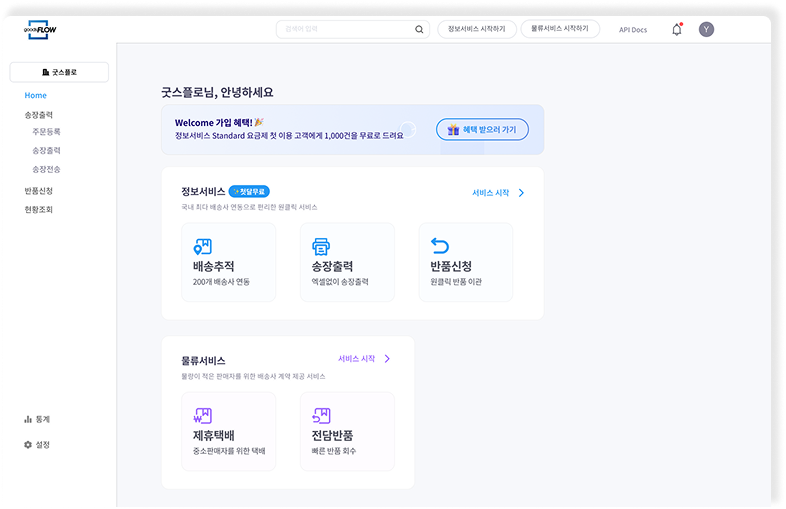Click the gift icon in benefits button
Screen dimensions: 786x509
[453, 129]
